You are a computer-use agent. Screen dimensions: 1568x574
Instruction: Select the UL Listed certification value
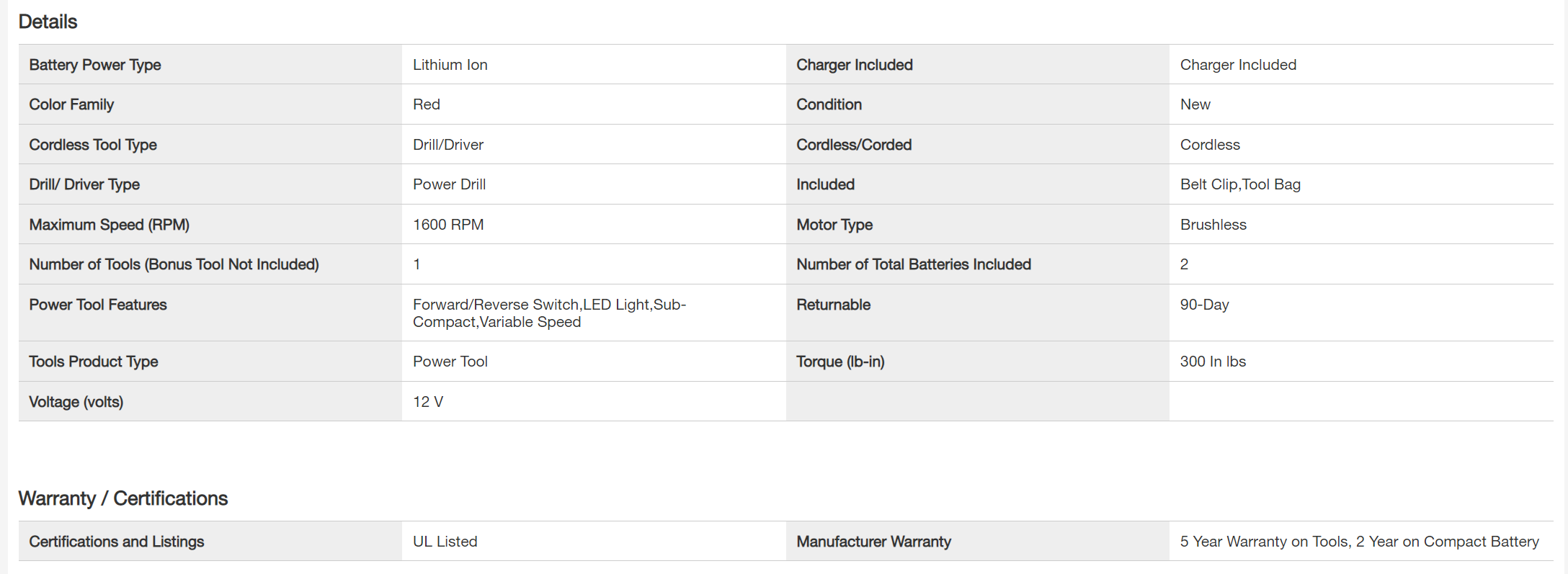tap(445, 542)
